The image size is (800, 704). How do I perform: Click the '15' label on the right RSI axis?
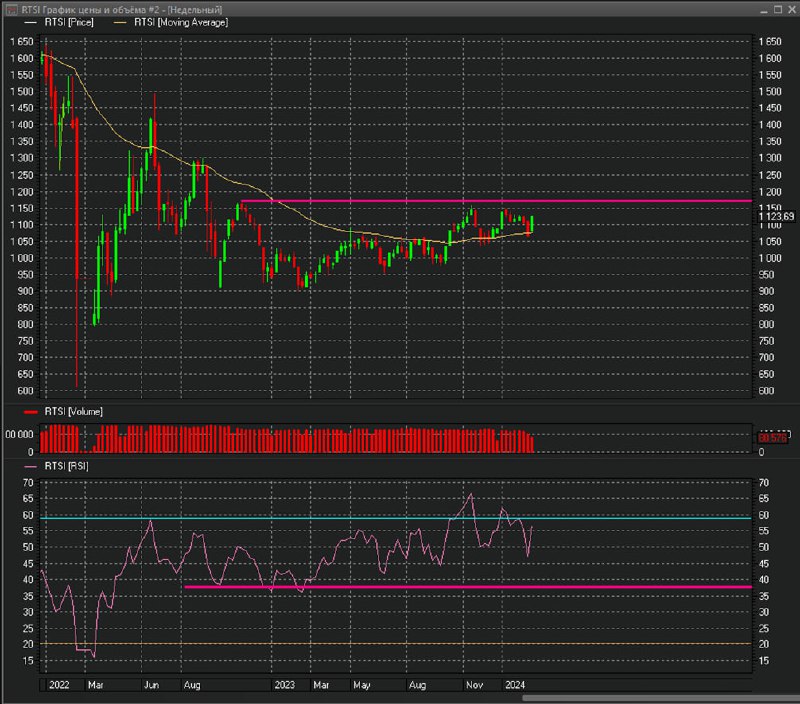click(764, 661)
